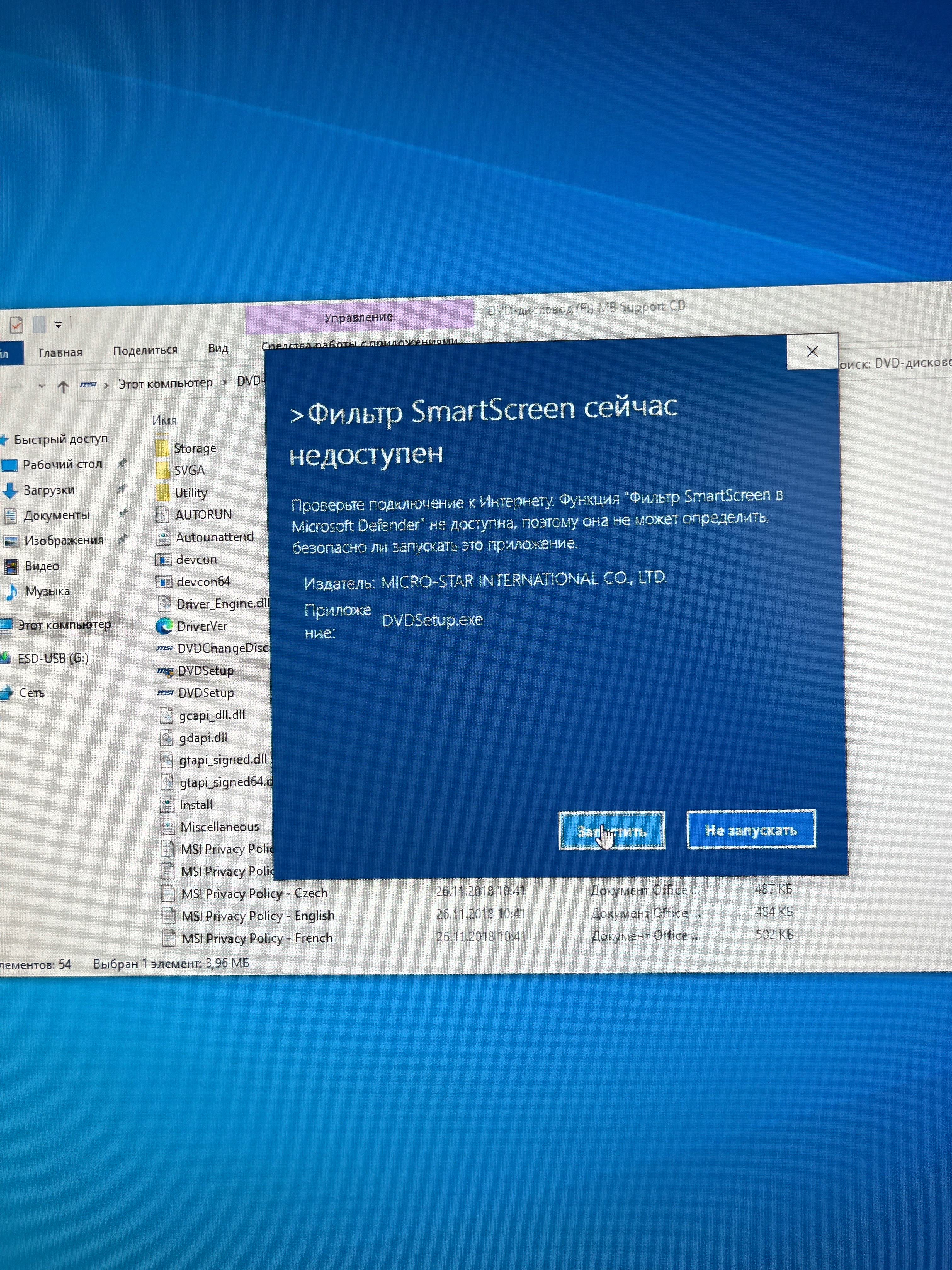Open the Вид ribbon tab
The image size is (952, 1270).
[218, 348]
